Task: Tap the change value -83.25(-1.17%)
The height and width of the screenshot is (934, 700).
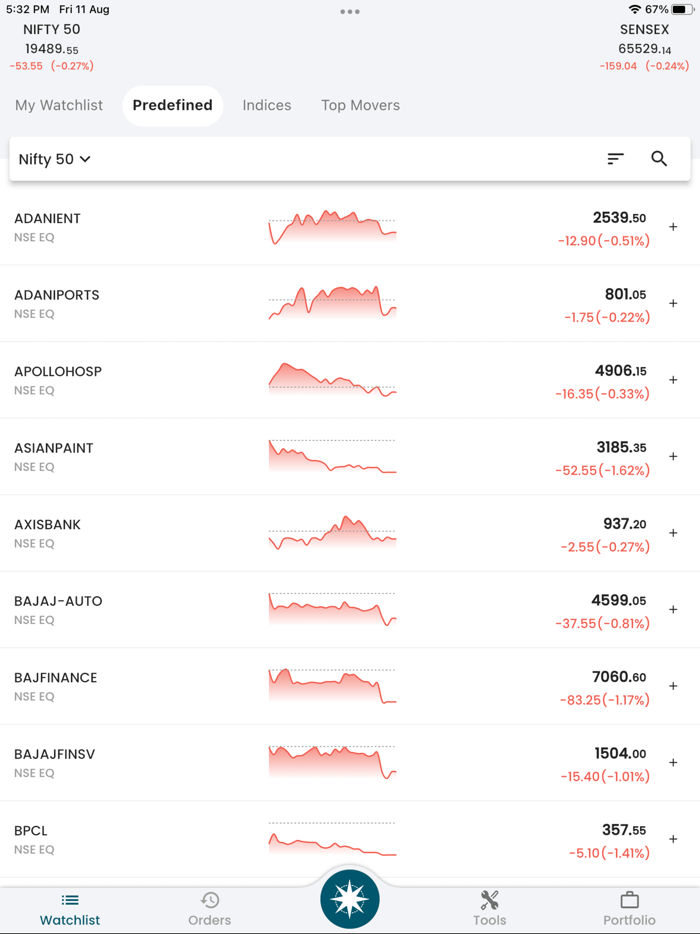Action: pyautogui.click(x=605, y=700)
